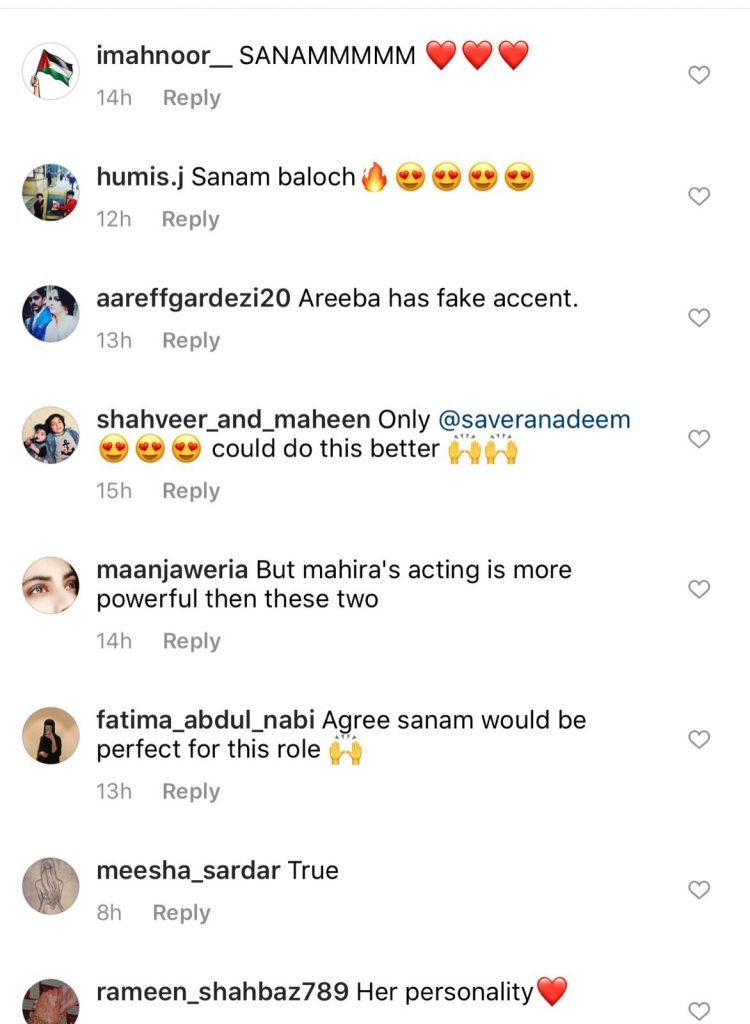View imahnoor__'s flag profile picture
This screenshot has height=1024, width=750.
tap(51, 71)
